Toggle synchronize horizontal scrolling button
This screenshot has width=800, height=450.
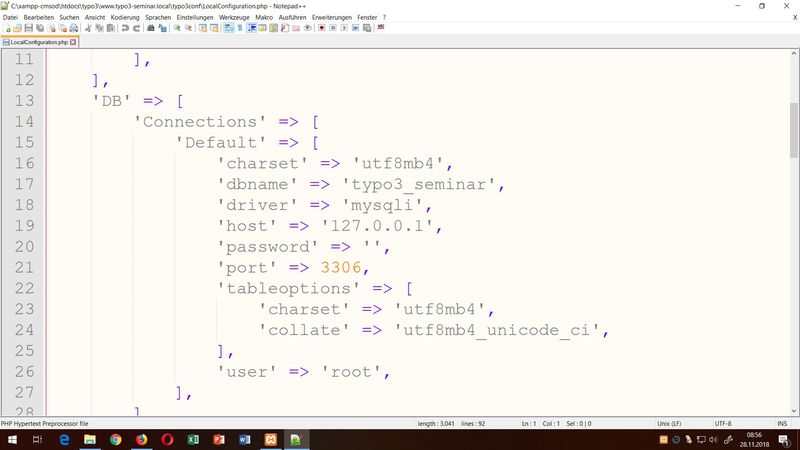(214, 28)
